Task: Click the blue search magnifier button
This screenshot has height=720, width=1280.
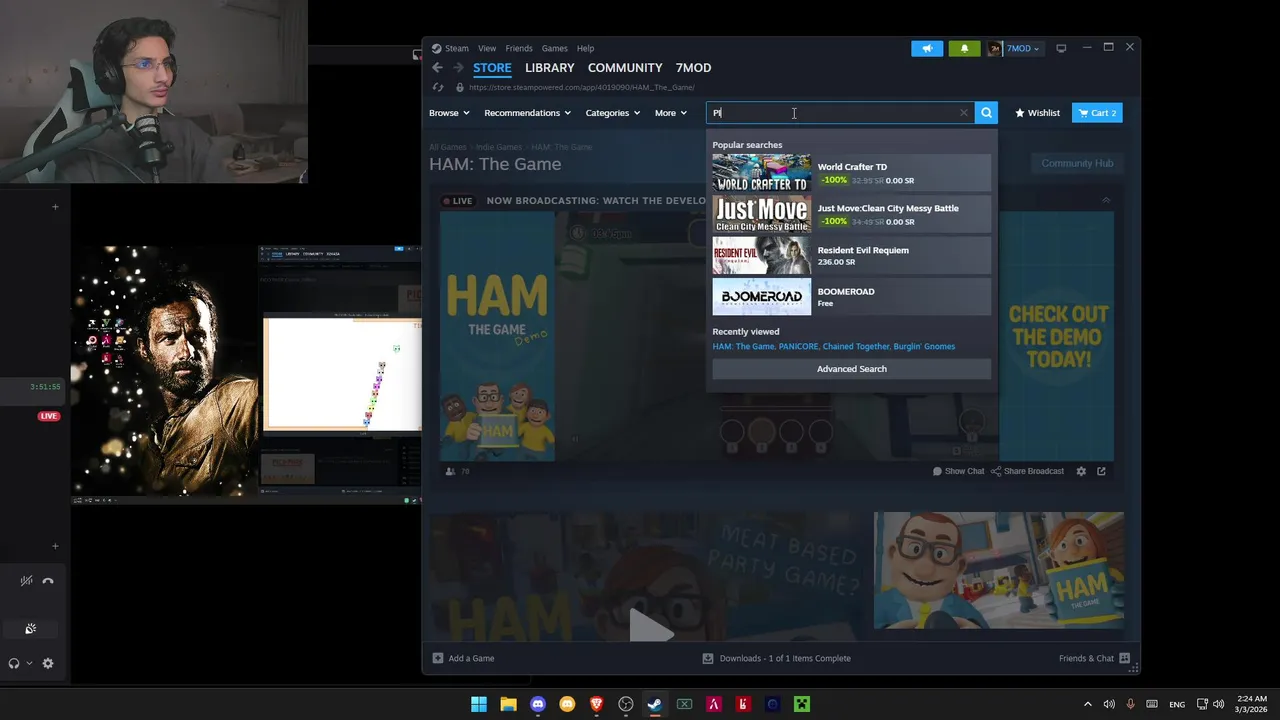Action: click(x=986, y=113)
